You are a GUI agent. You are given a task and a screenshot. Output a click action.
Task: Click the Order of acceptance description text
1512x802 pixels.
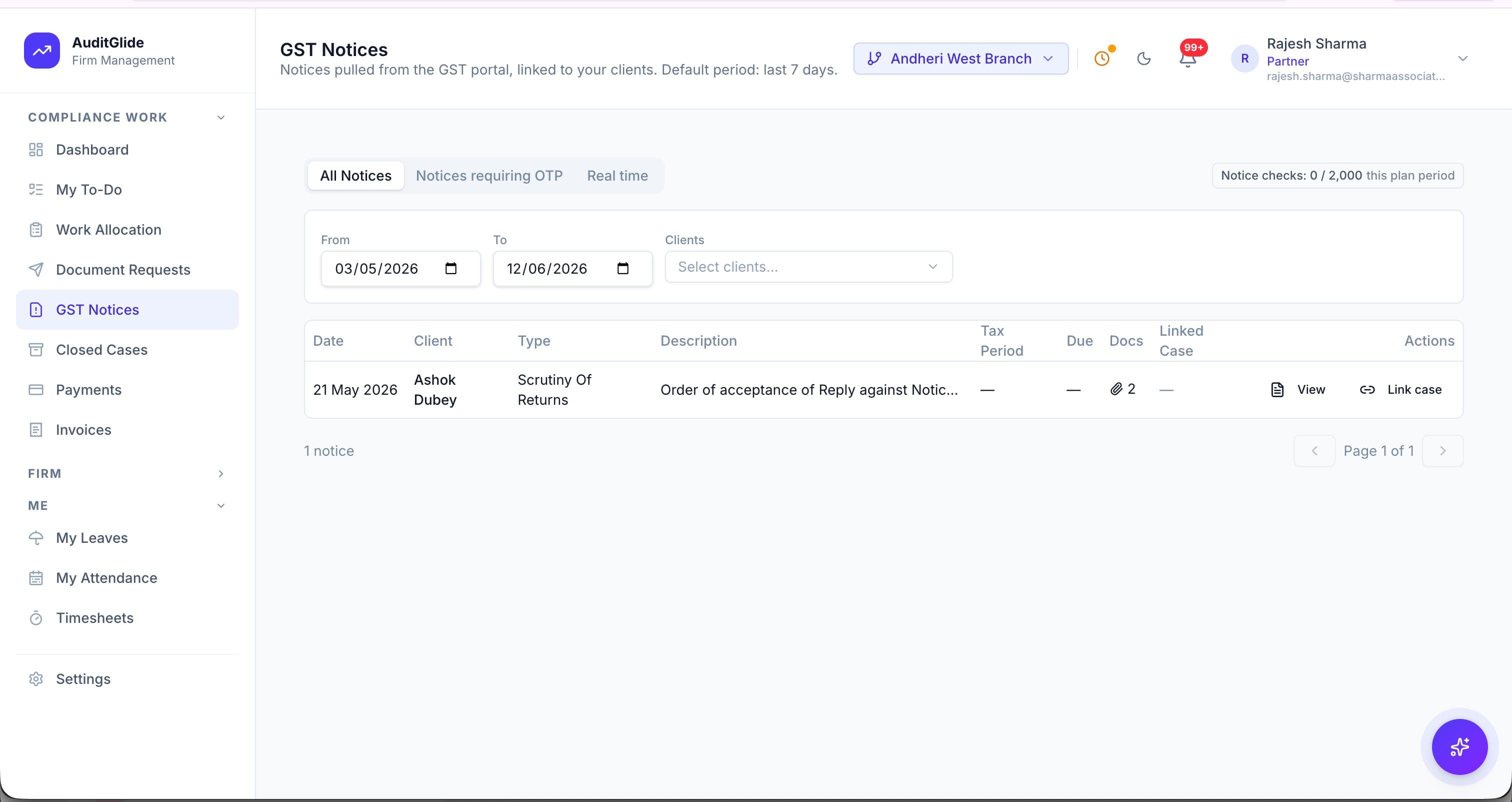tap(809, 389)
